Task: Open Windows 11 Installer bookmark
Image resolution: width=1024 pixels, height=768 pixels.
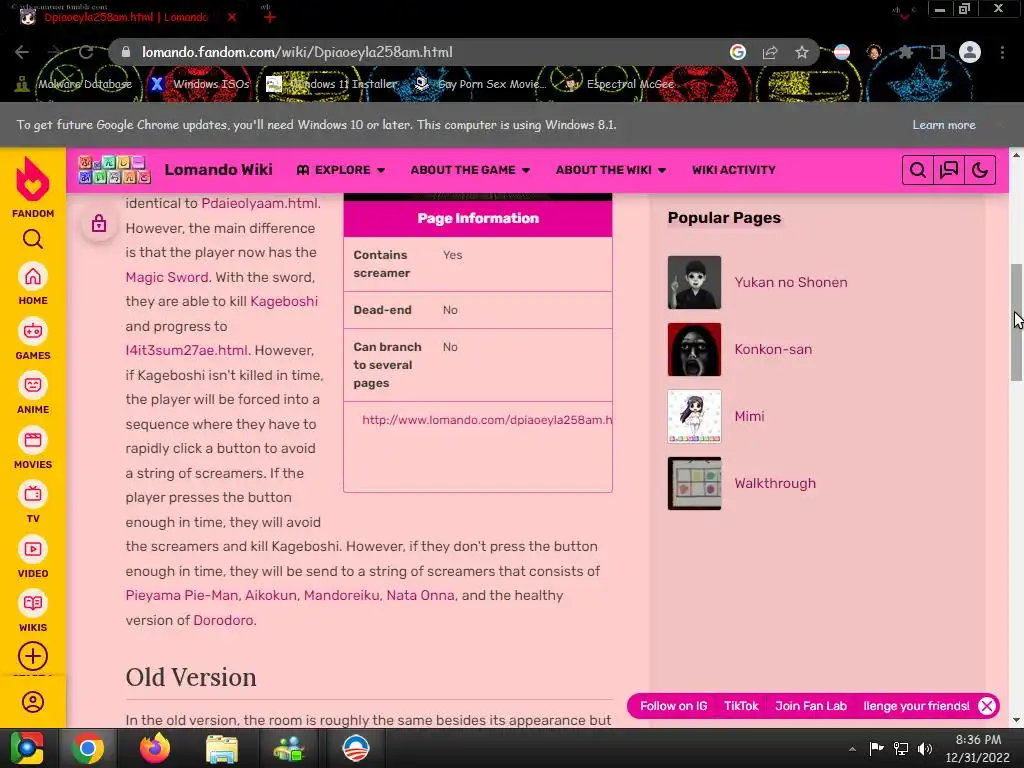Action: tap(332, 84)
